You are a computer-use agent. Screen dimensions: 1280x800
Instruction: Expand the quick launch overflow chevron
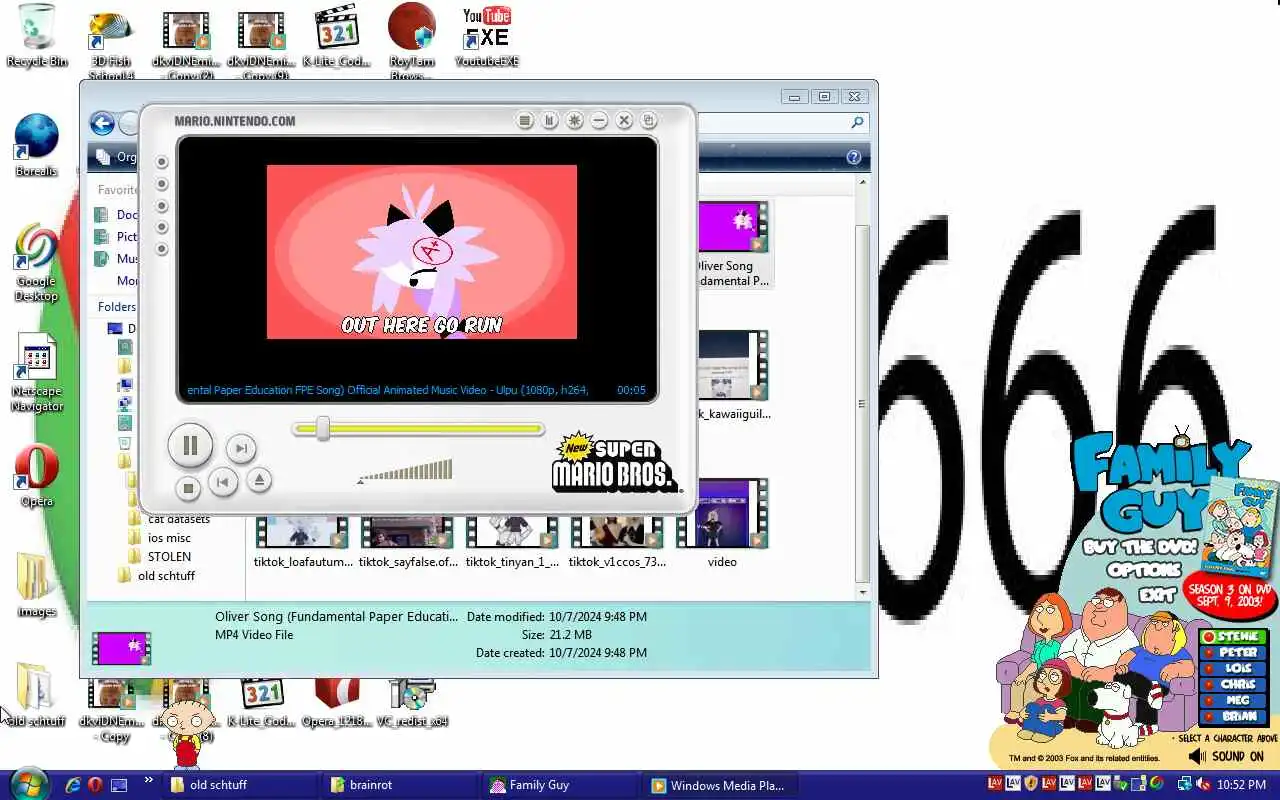coord(149,780)
